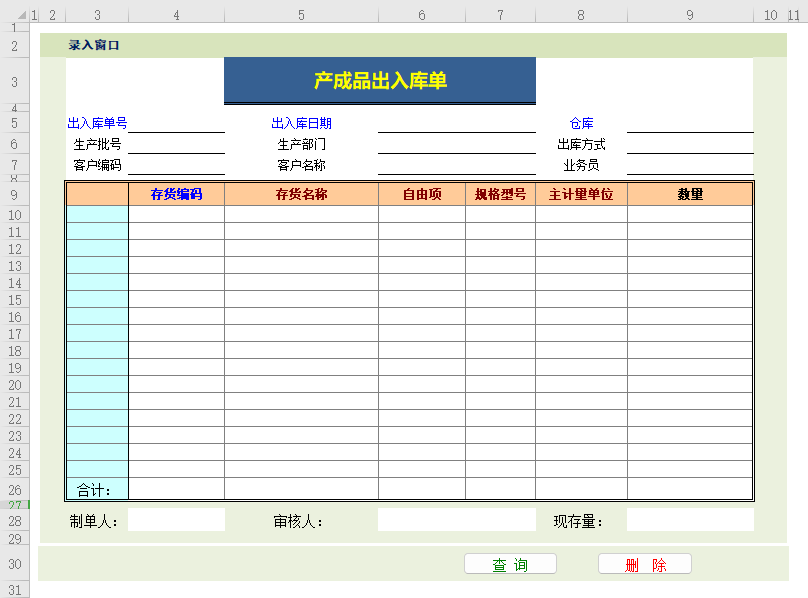Select the 数量 column header cell
The image size is (808, 598).
click(x=689, y=194)
